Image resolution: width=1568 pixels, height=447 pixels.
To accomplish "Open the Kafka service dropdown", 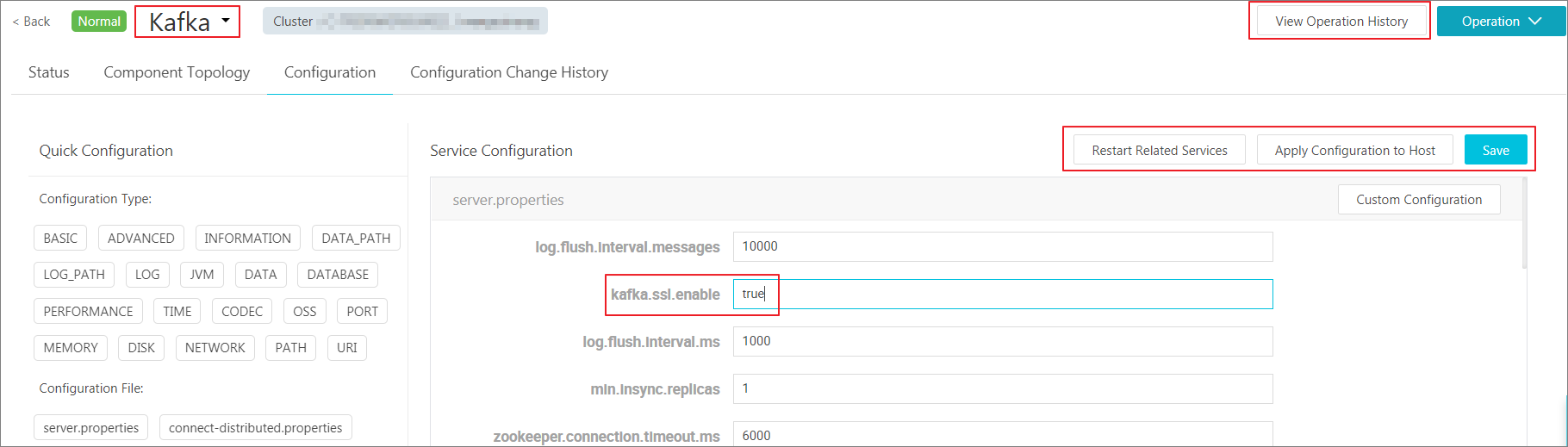I will (x=188, y=22).
